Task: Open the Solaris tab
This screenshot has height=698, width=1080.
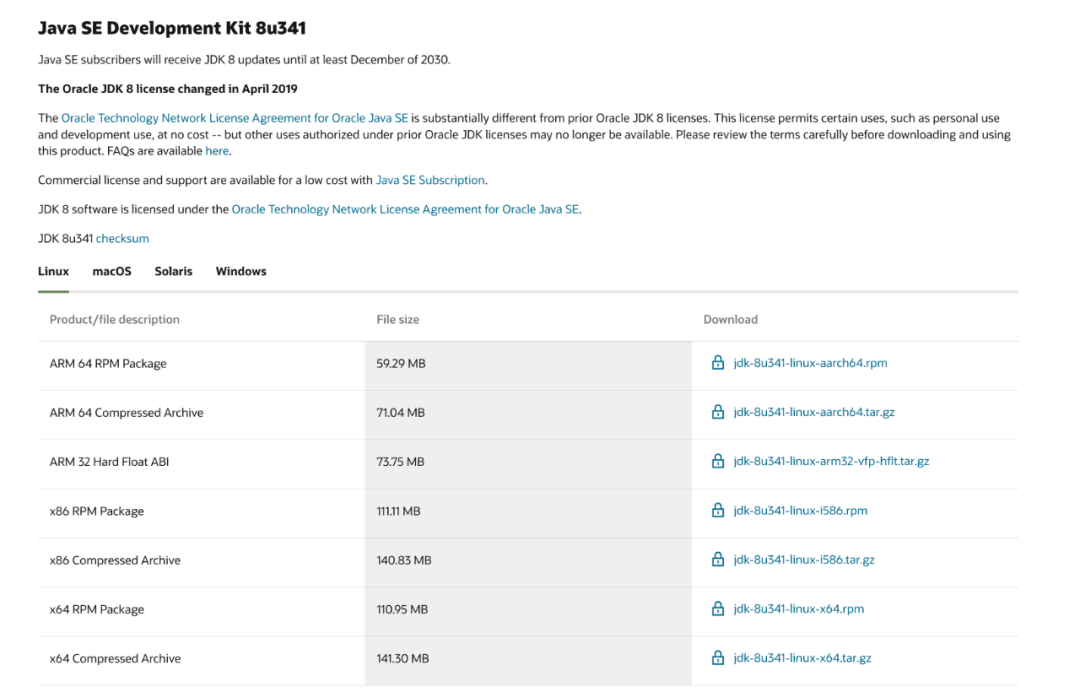Action: [174, 271]
